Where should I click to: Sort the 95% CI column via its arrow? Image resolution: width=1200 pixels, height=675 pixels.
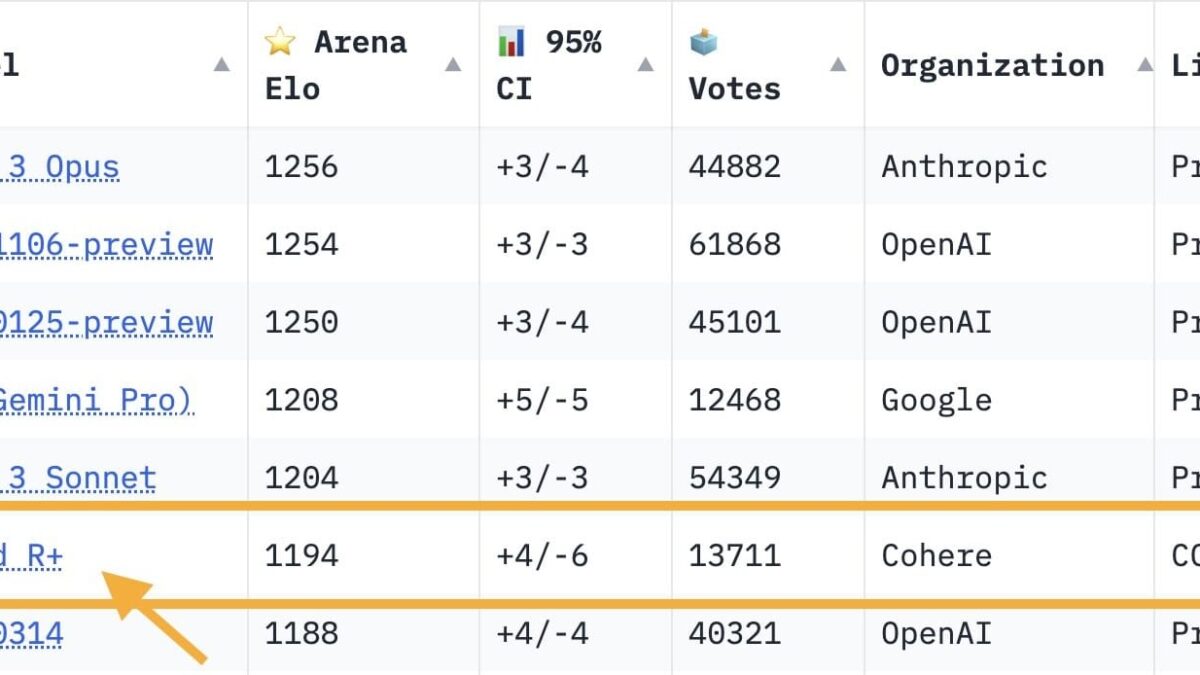point(645,65)
